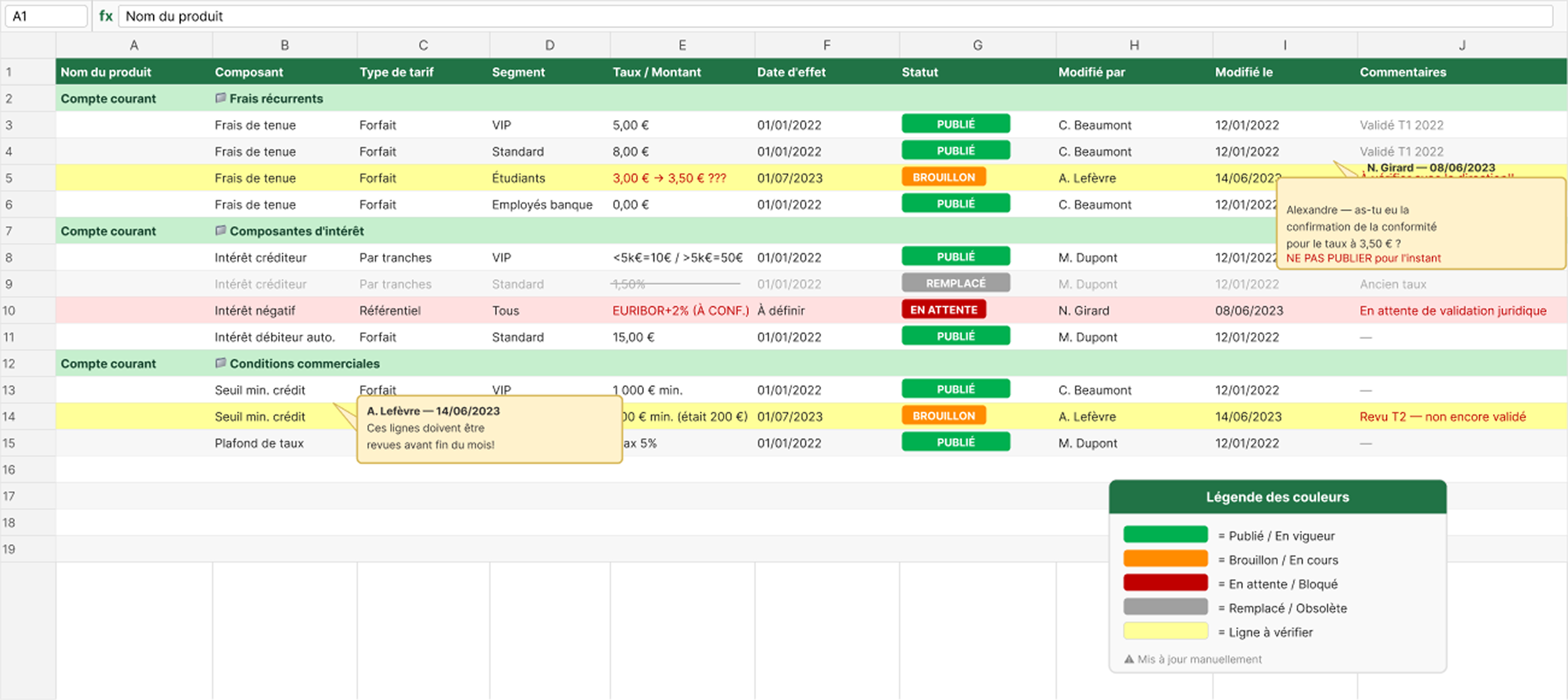
Task: Click green Publié swatch in legend
Action: 1165,535
